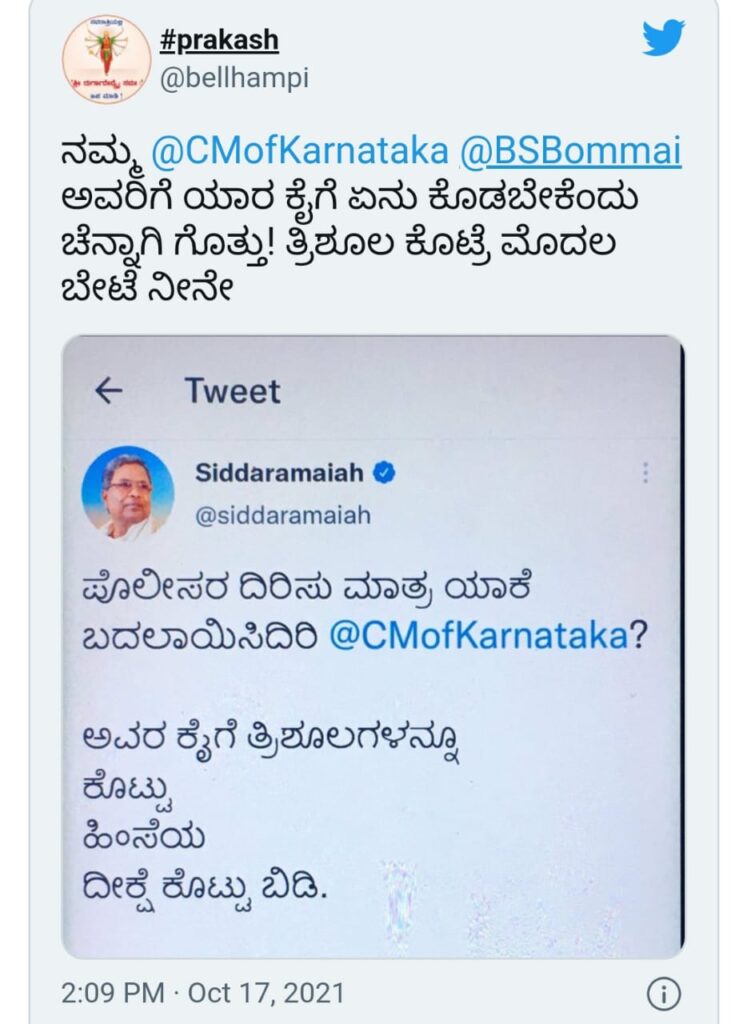Click the @bellhampi handle

click(234, 78)
